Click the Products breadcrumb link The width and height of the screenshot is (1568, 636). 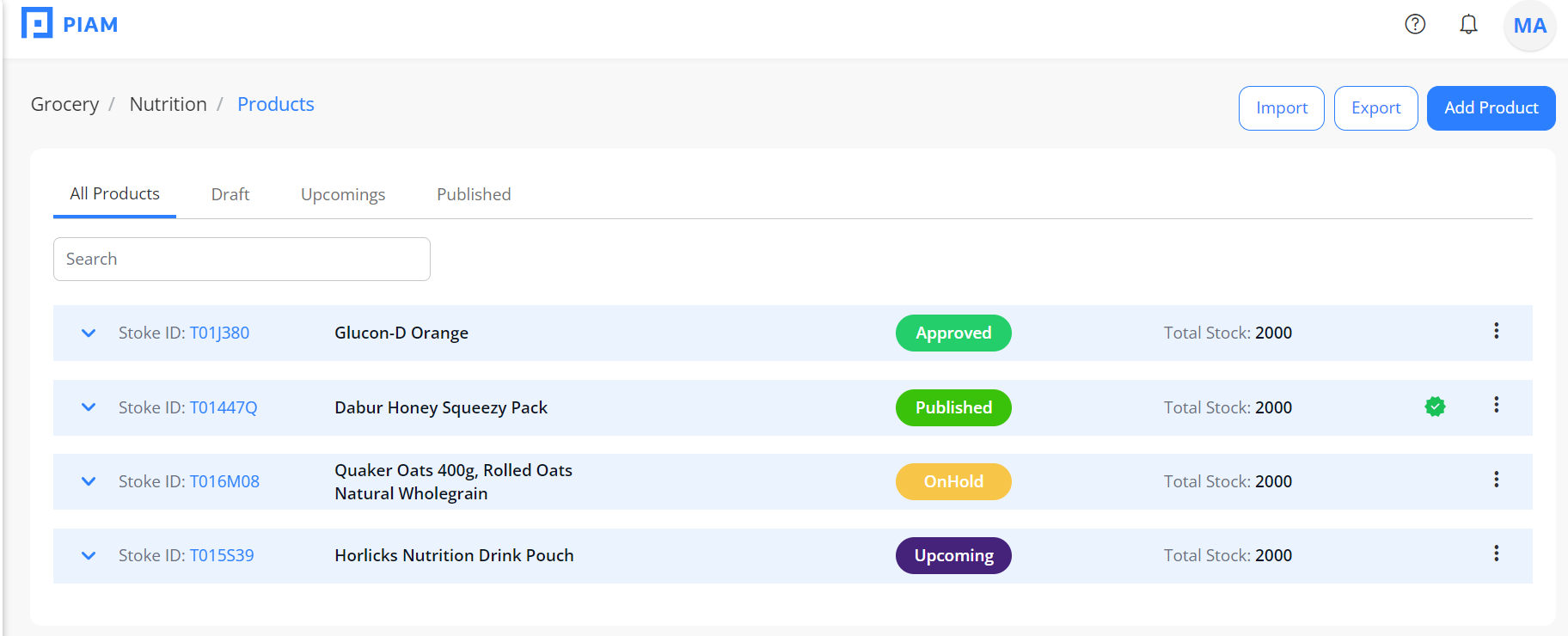coord(276,104)
